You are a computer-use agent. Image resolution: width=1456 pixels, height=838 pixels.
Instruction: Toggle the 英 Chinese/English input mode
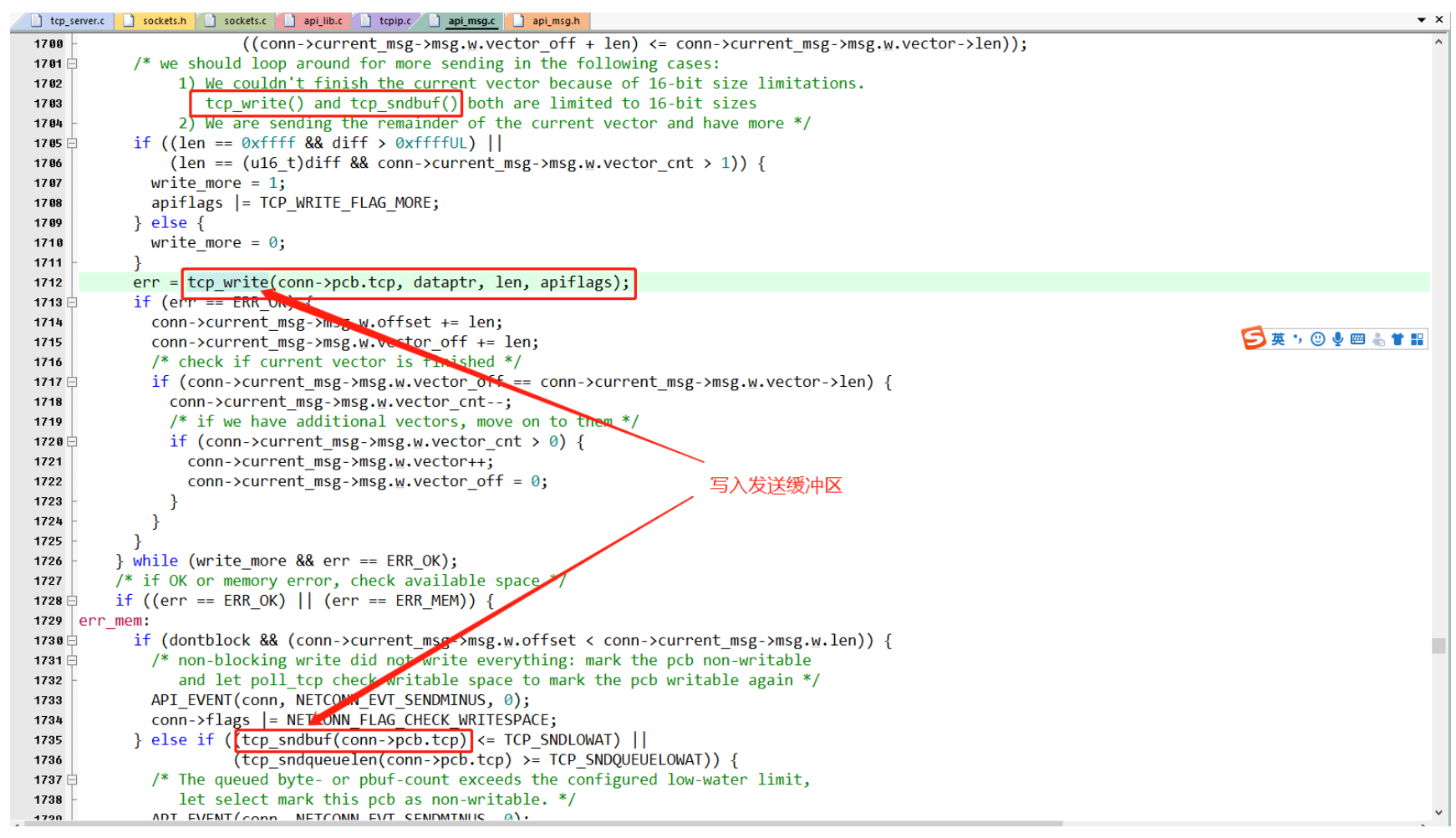point(1278,339)
